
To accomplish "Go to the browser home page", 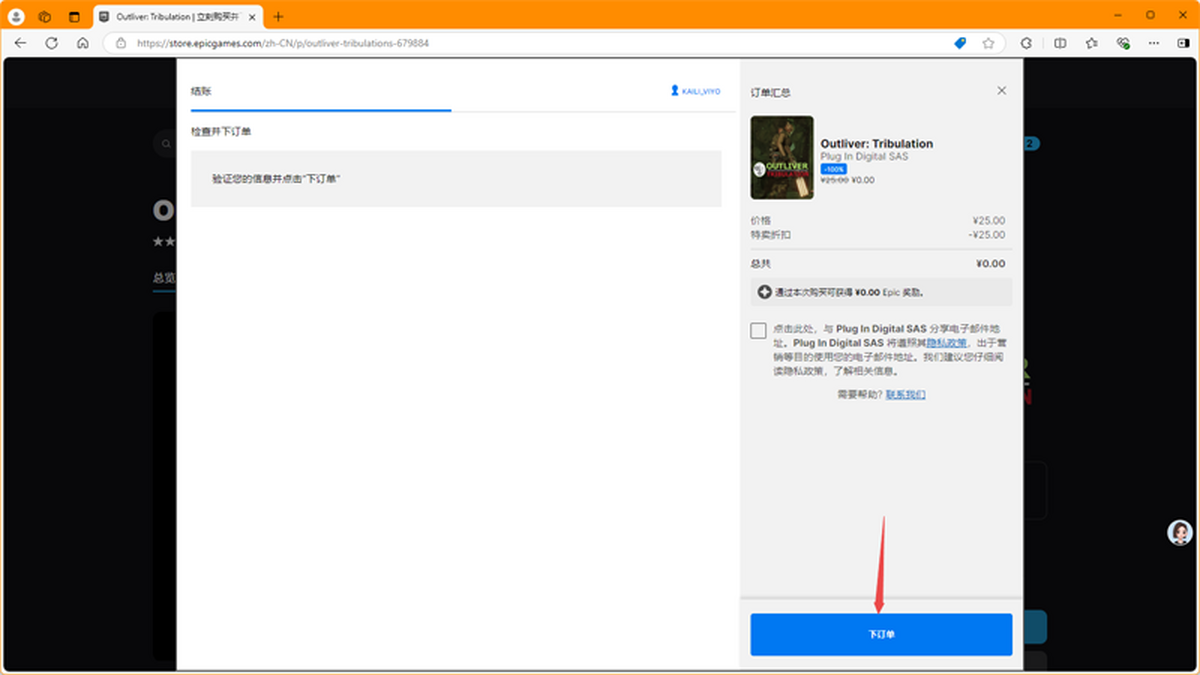I will tap(83, 43).
